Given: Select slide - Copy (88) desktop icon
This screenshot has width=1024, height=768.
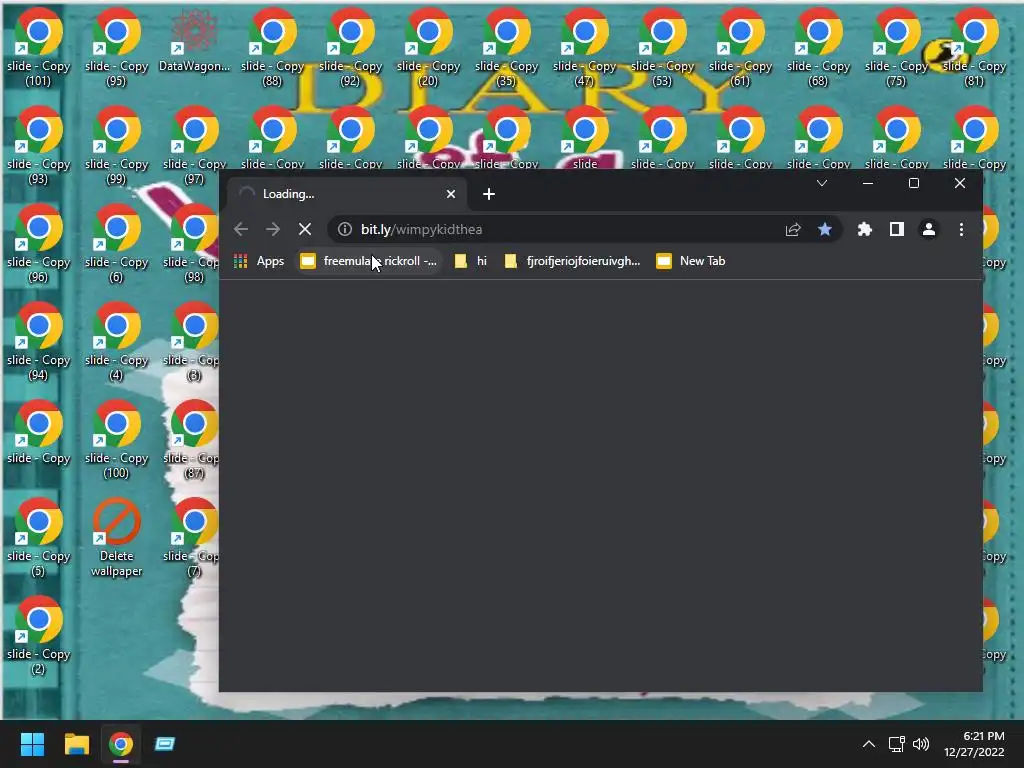Looking at the screenshot, I should point(272,48).
